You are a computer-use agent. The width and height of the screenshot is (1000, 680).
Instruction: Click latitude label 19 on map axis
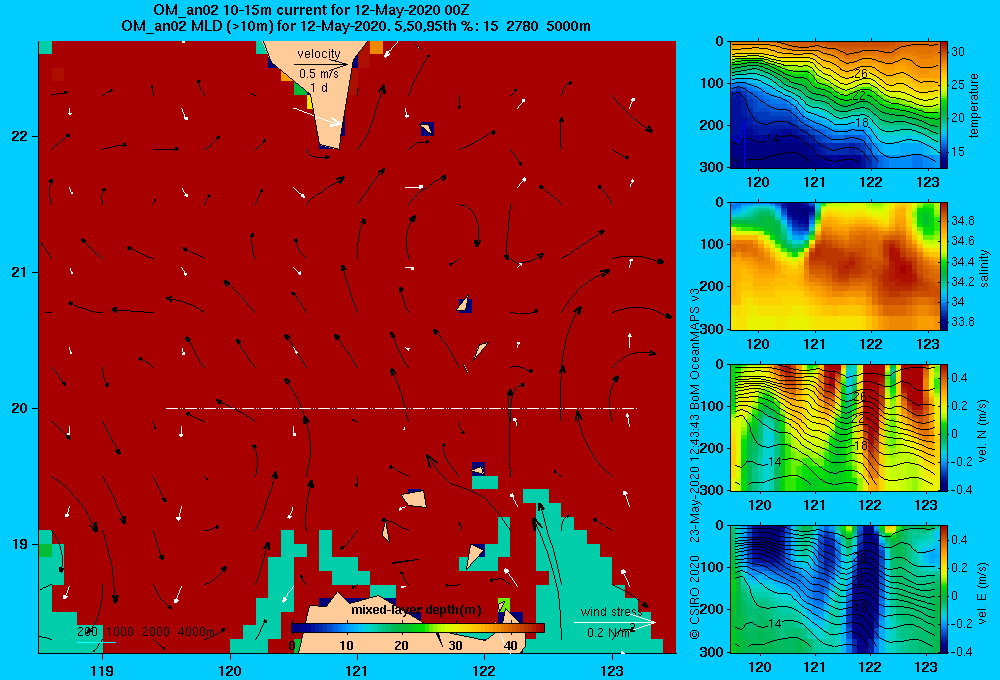point(20,544)
